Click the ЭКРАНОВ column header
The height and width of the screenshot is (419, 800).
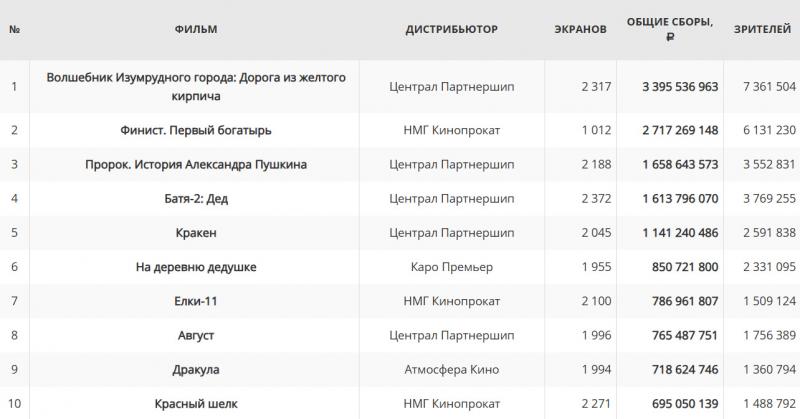tap(580, 29)
